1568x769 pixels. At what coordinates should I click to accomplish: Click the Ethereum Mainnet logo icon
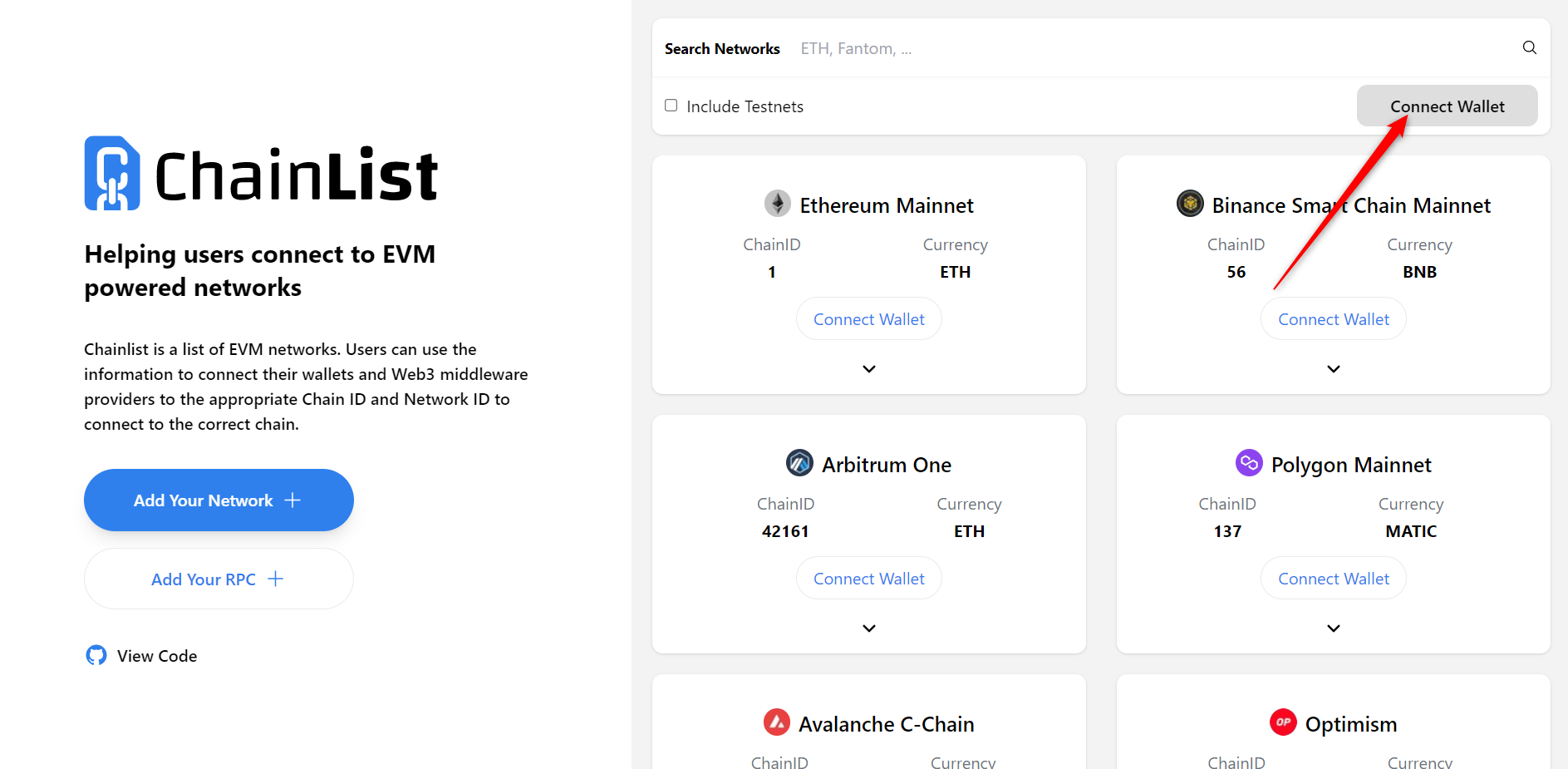tap(778, 204)
